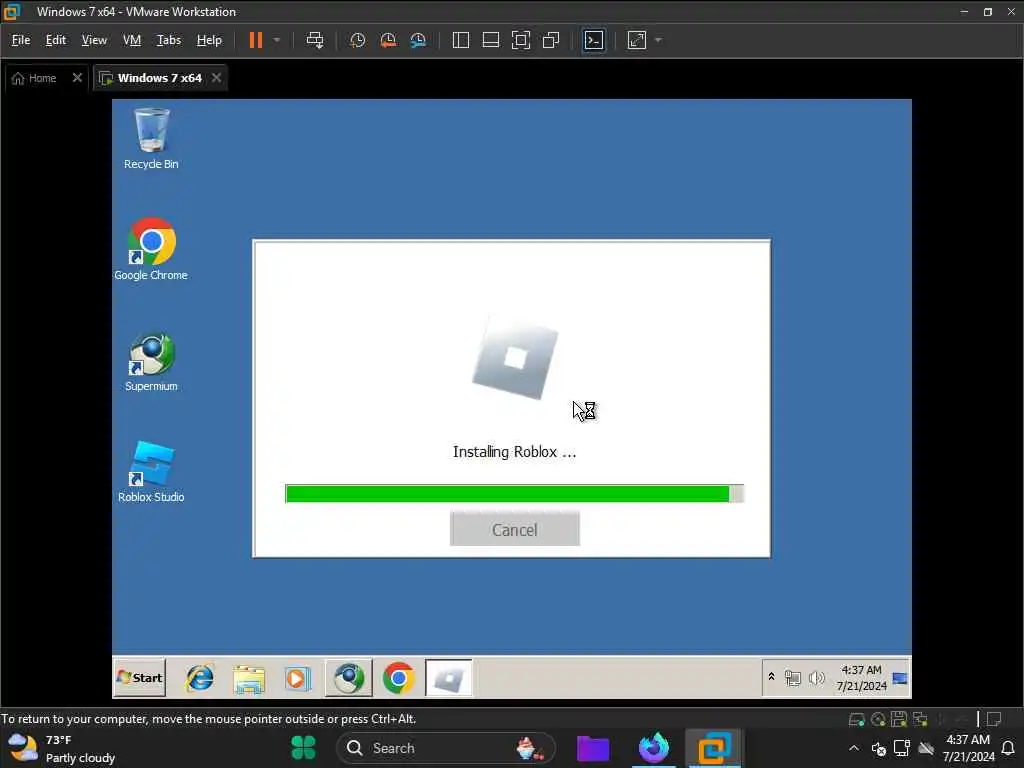Click the network adapter status icon
Viewport: 1024px width, 768px height.
point(921,720)
